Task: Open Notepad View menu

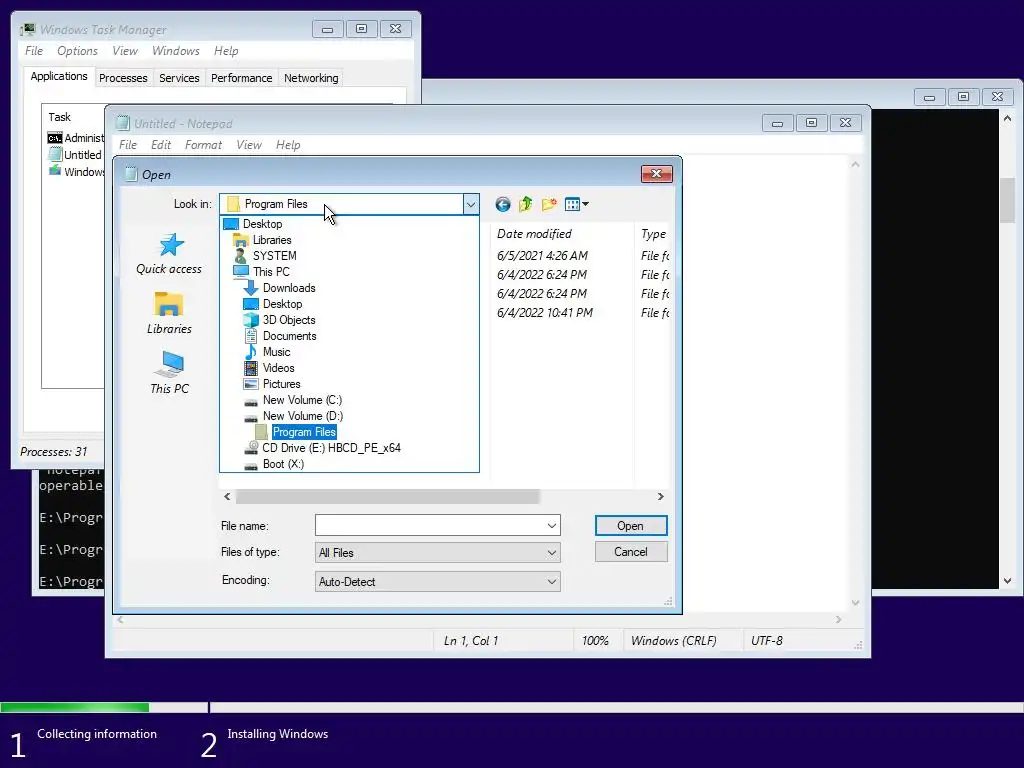Action: (249, 145)
